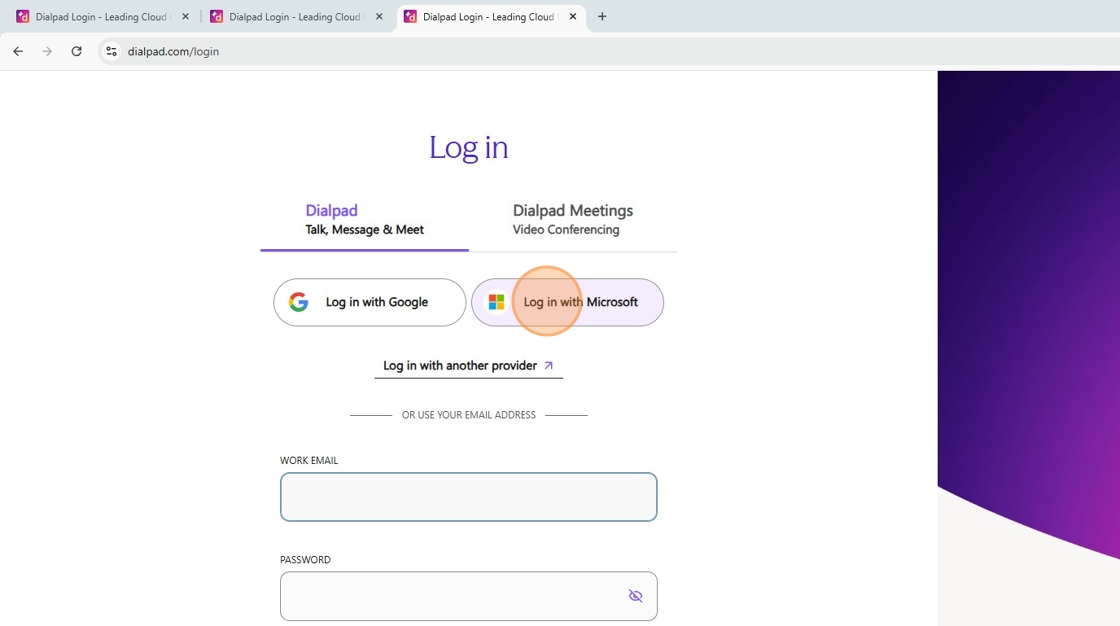This screenshot has width=1120, height=626.
Task: Click the active tab's Dialpad favicon
Action: coord(410,16)
